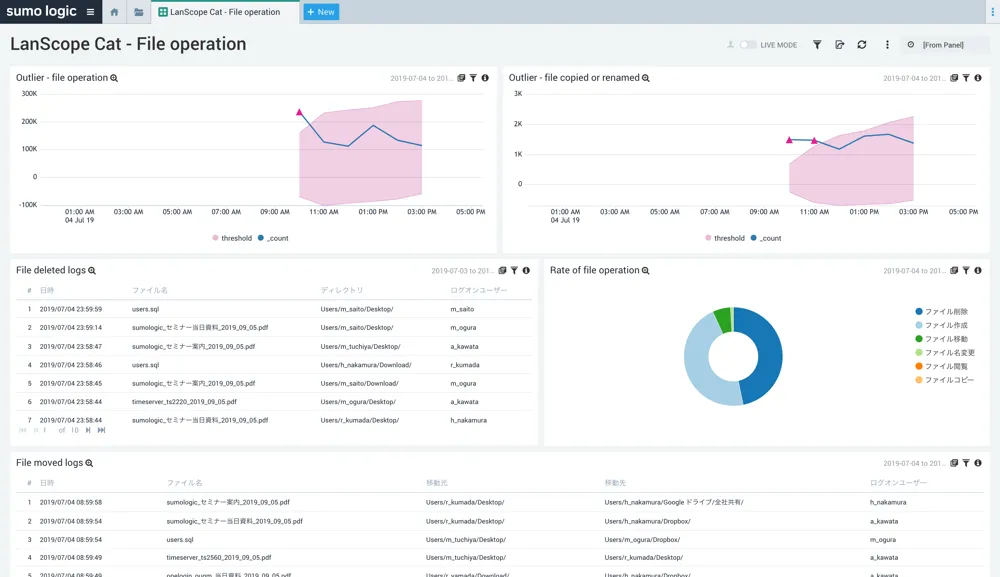Click the share dashboard icon

point(839,45)
